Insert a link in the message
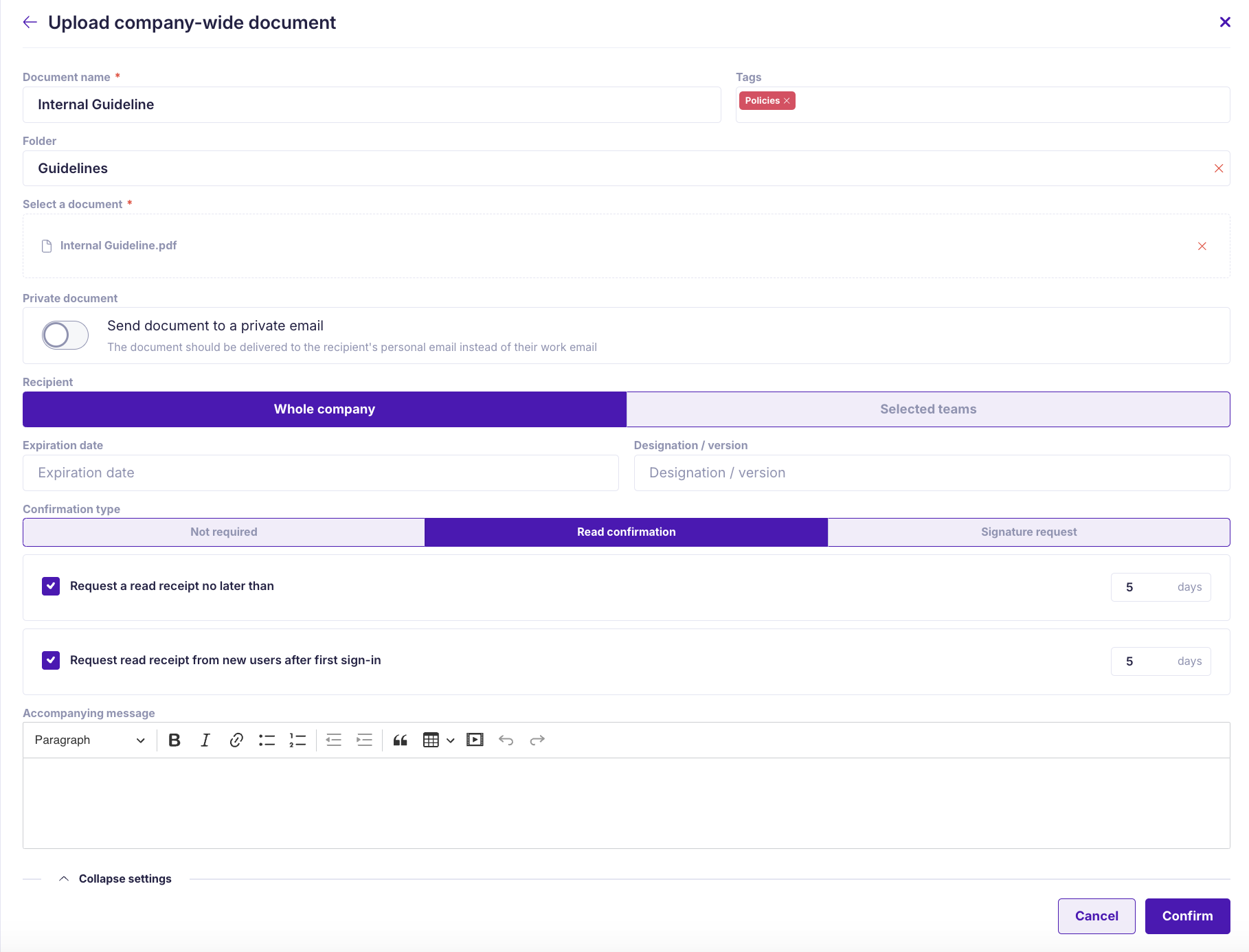The image size is (1249, 952). pyautogui.click(x=236, y=740)
